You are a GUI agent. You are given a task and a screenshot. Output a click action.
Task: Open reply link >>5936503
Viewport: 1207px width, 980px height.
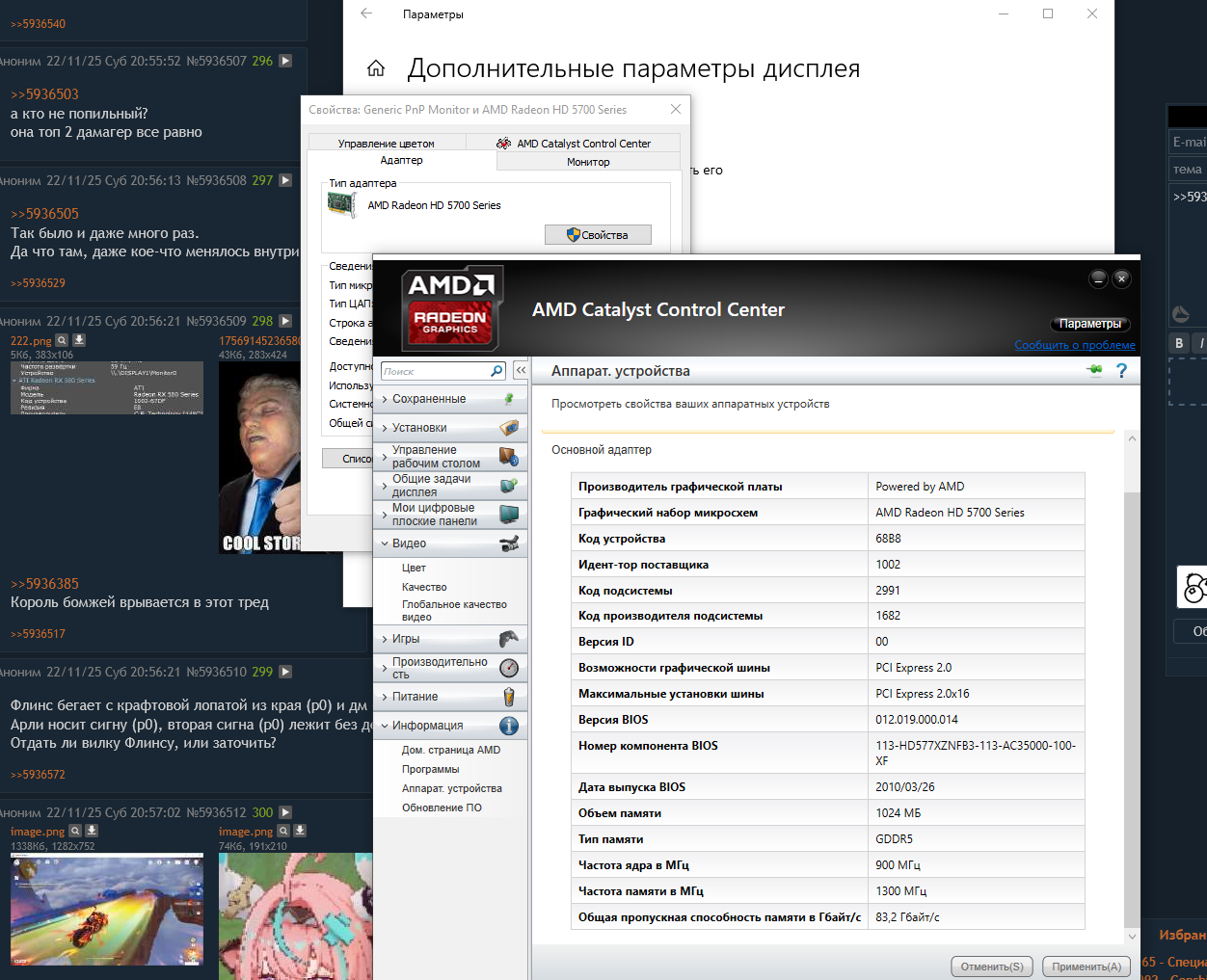tap(44, 94)
